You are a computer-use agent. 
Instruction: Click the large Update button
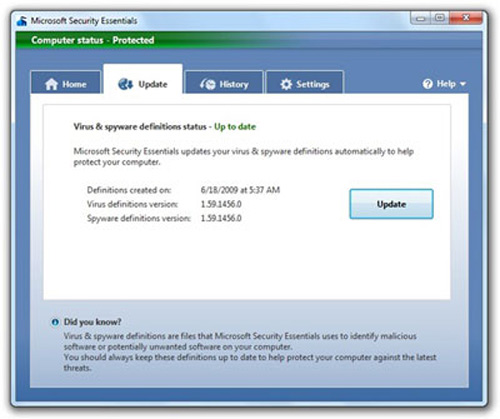click(391, 204)
